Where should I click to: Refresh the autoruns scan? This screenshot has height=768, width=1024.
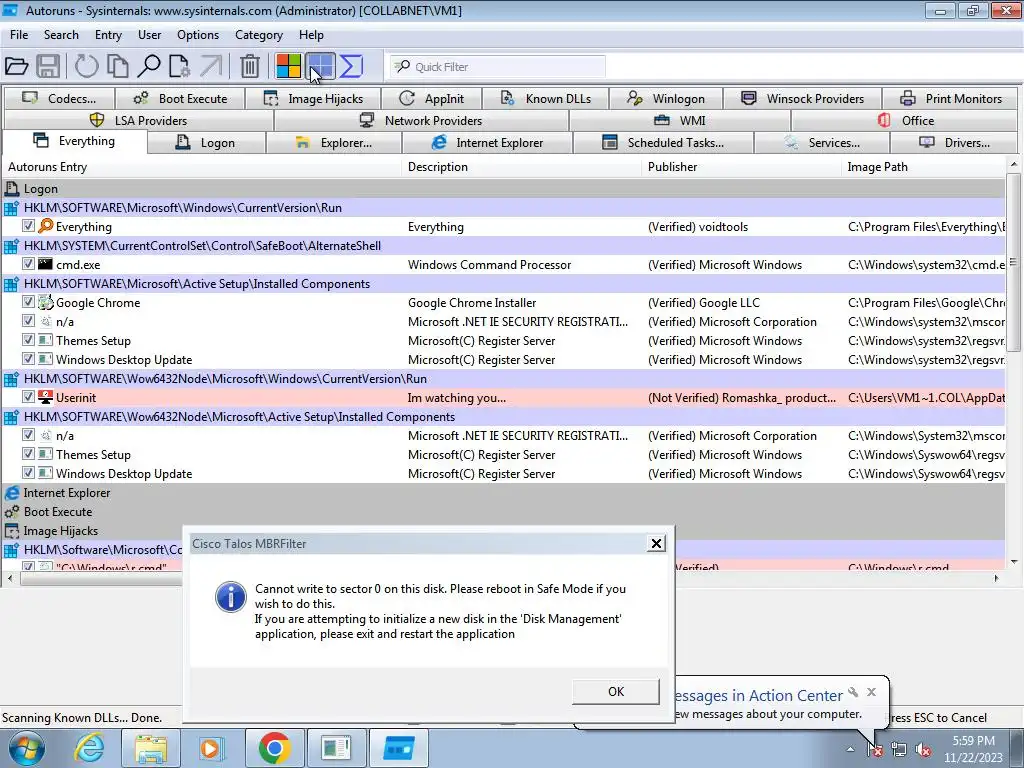[86, 66]
